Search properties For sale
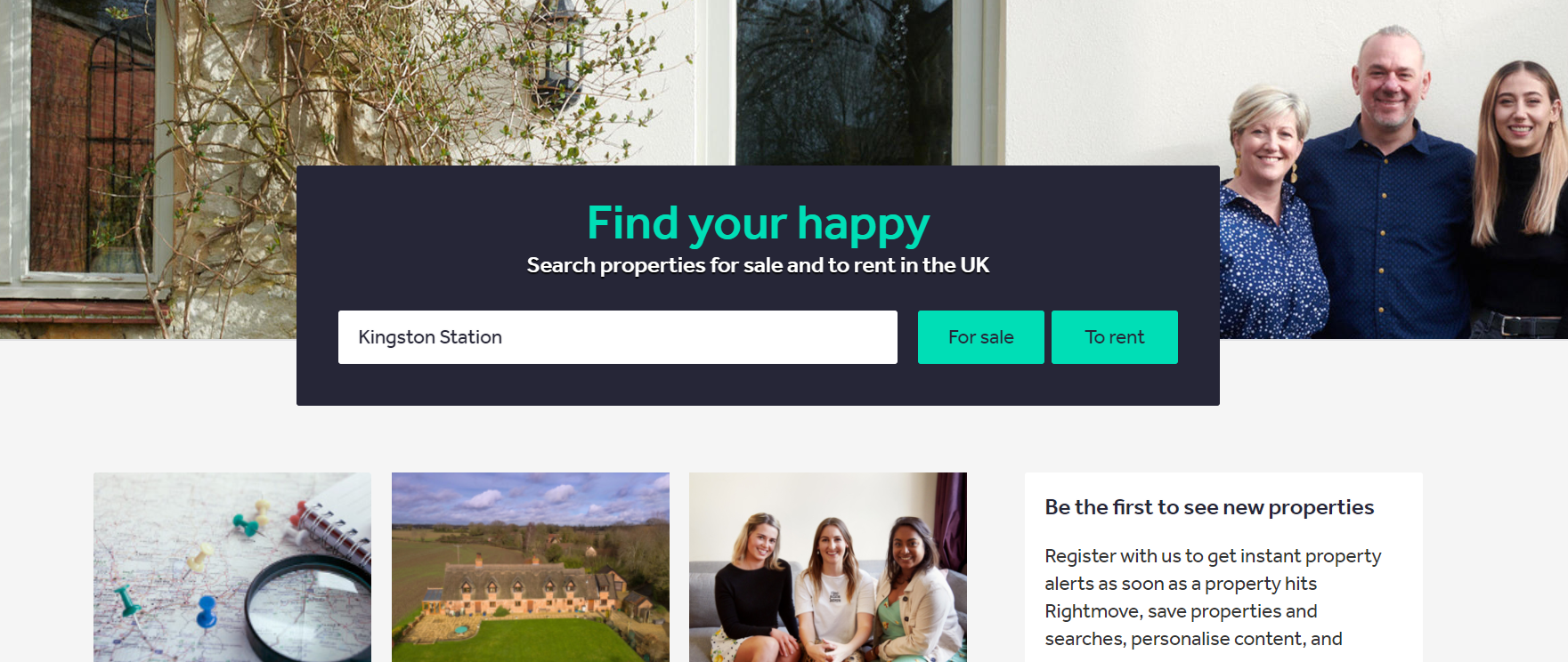 pos(980,337)
